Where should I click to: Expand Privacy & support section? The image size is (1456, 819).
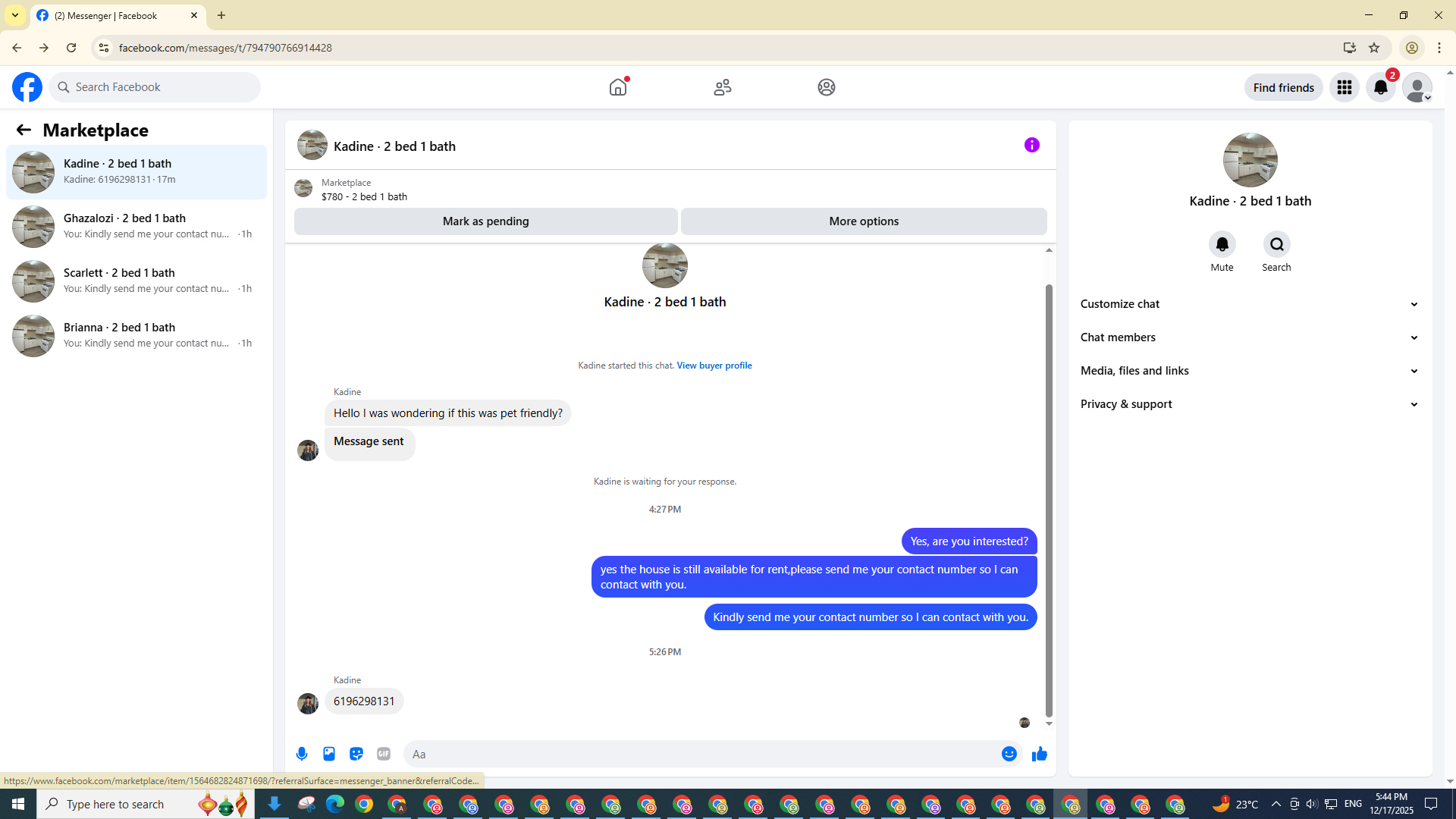1249,404
